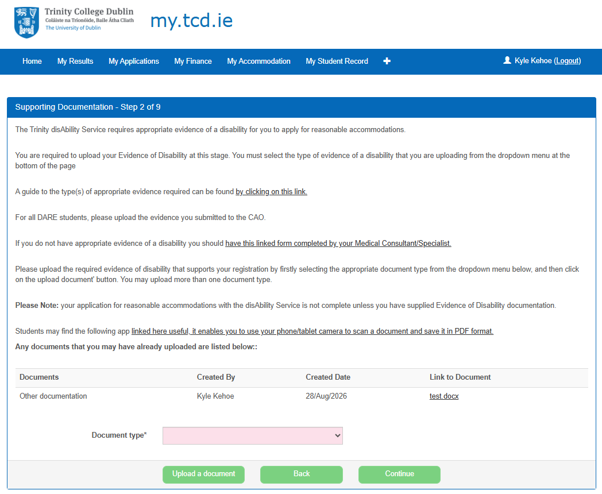Click the Trinity College Dublin crest logo

pyautogui.click(x=26, y=22)
